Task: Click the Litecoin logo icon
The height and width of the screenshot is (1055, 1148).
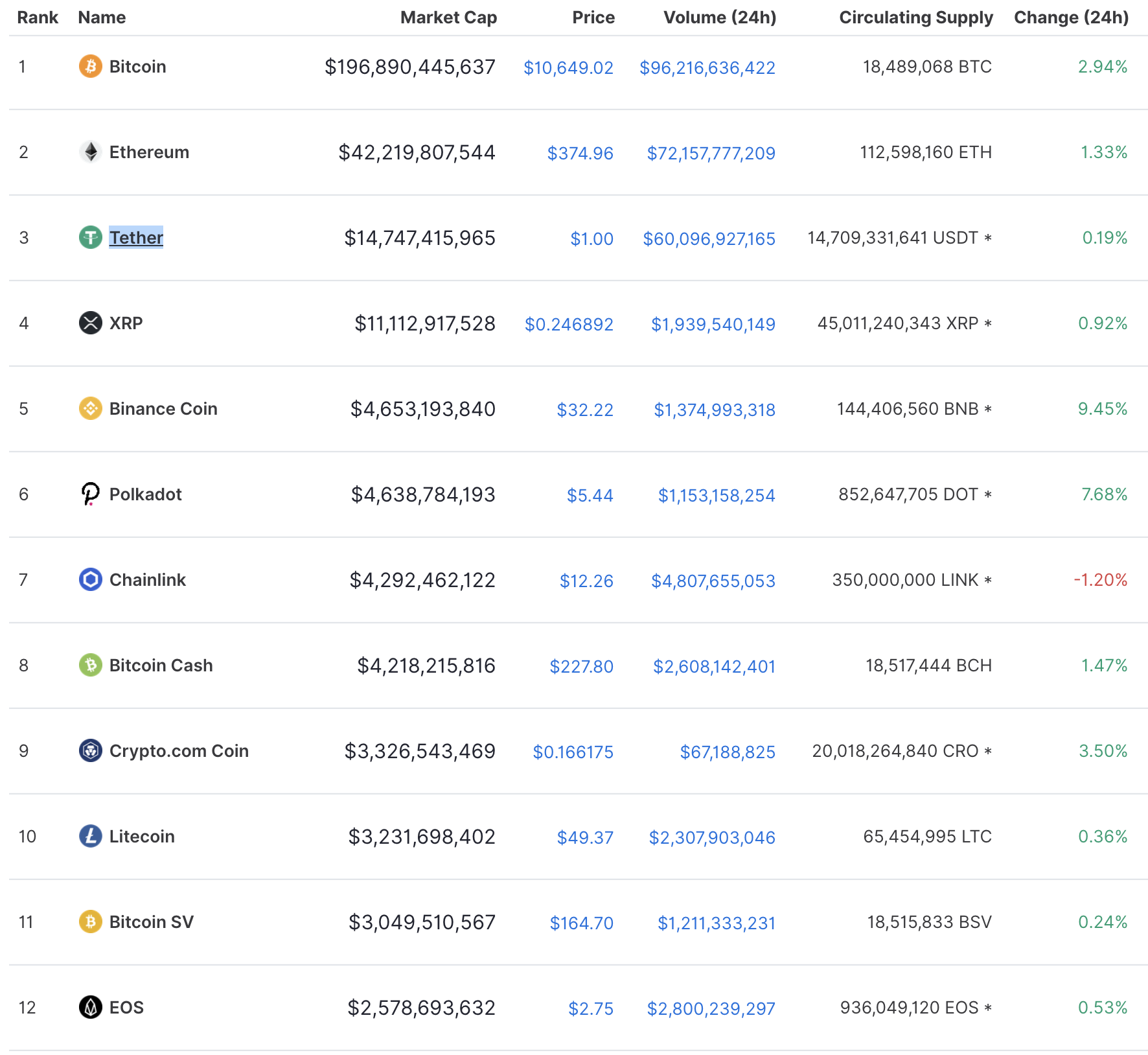Action: 91,836
